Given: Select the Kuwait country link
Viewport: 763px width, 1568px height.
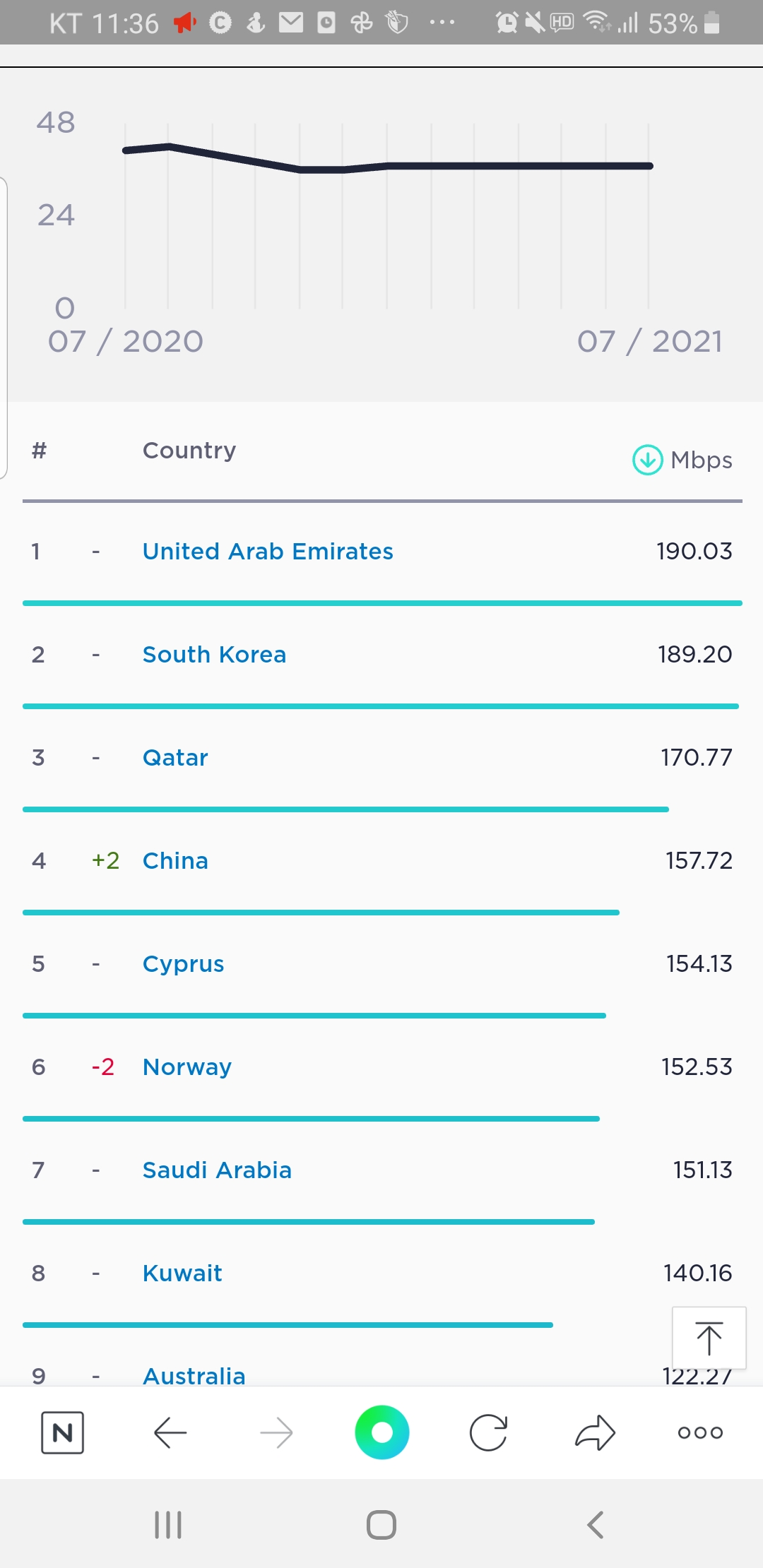Looking at the screenshot, I should pyautogui.click(x=182, y=1273).
